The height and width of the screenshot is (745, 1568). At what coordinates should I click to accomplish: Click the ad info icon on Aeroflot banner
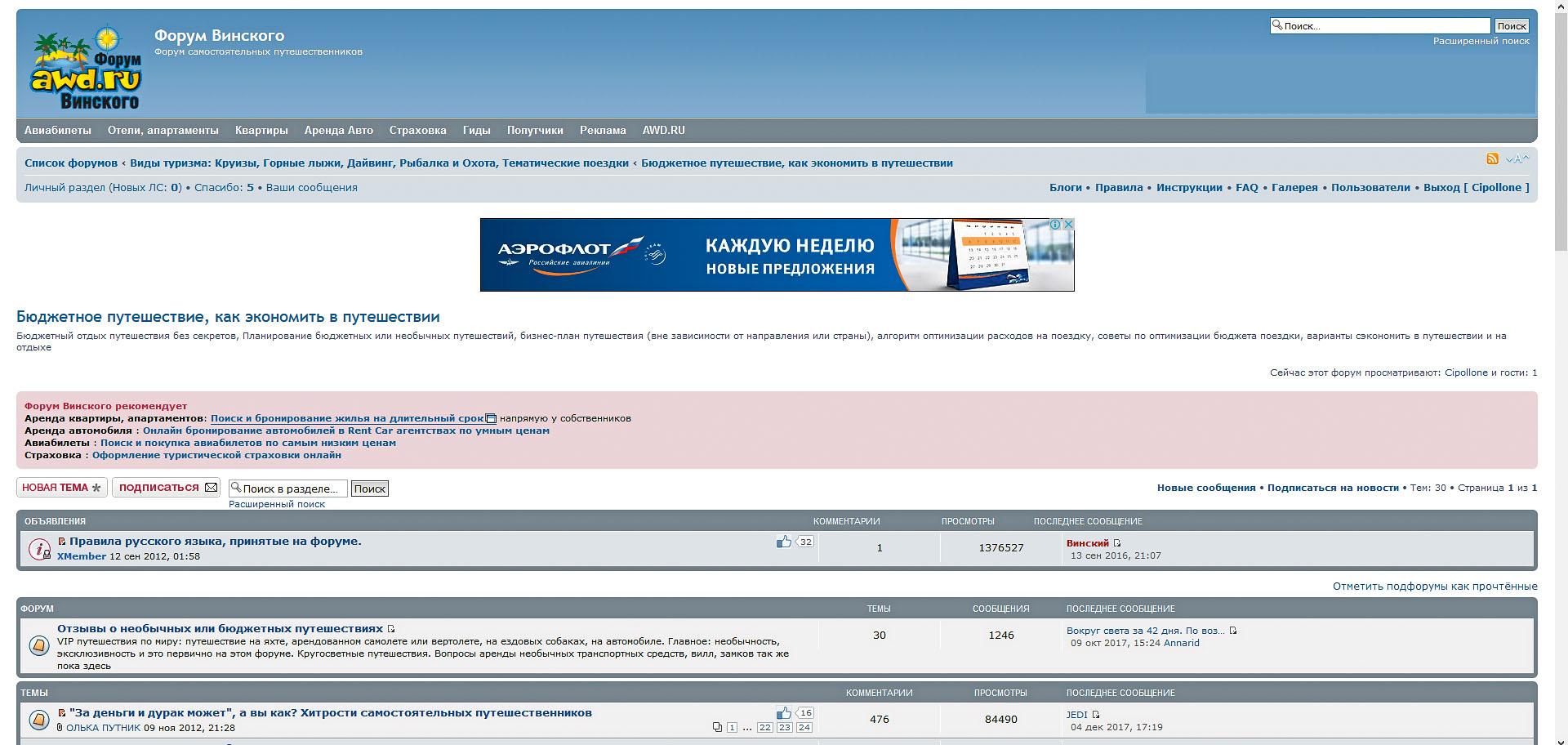point(1054,225)
